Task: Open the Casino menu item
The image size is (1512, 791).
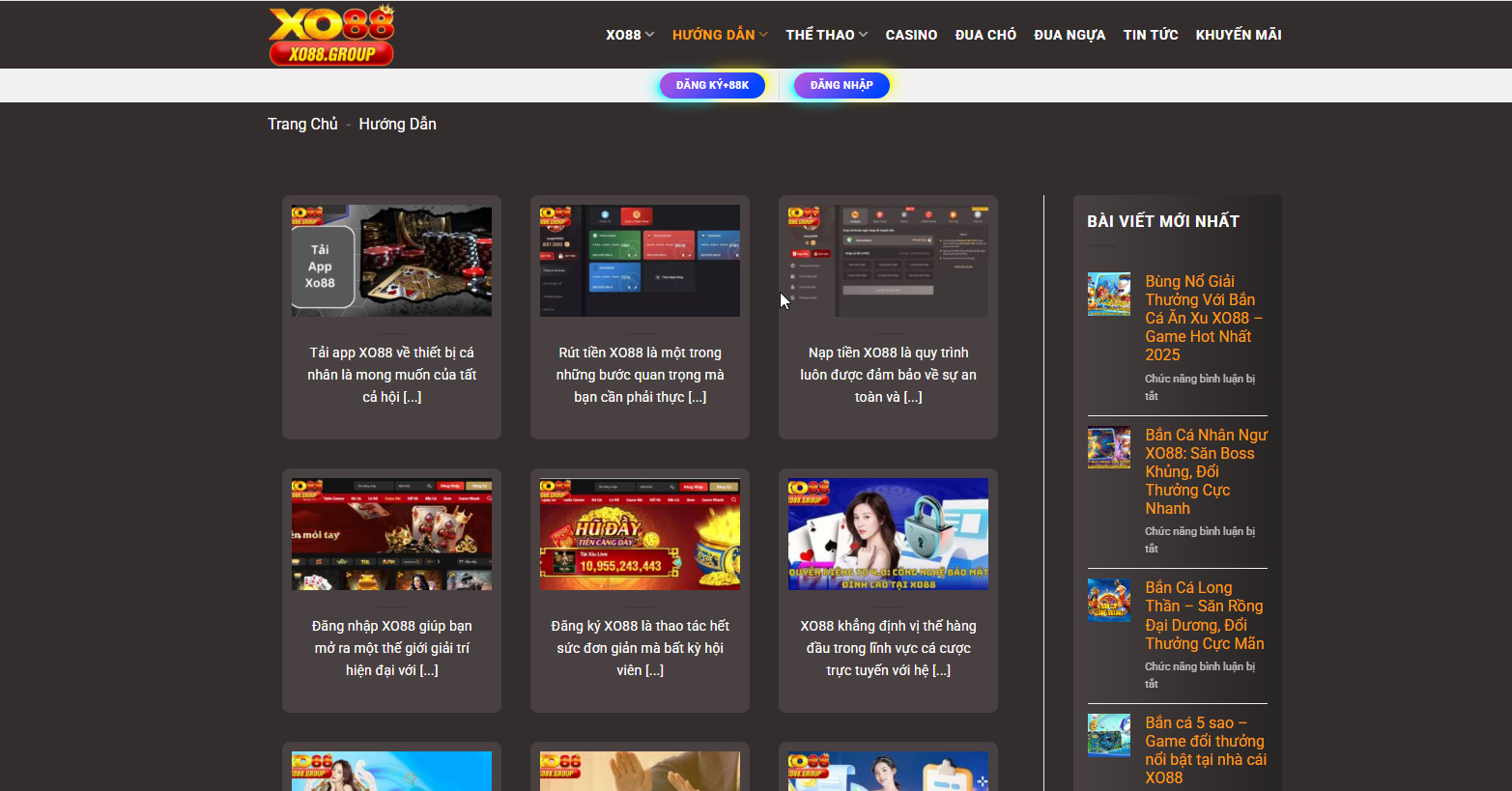Action: coord(911,35)
